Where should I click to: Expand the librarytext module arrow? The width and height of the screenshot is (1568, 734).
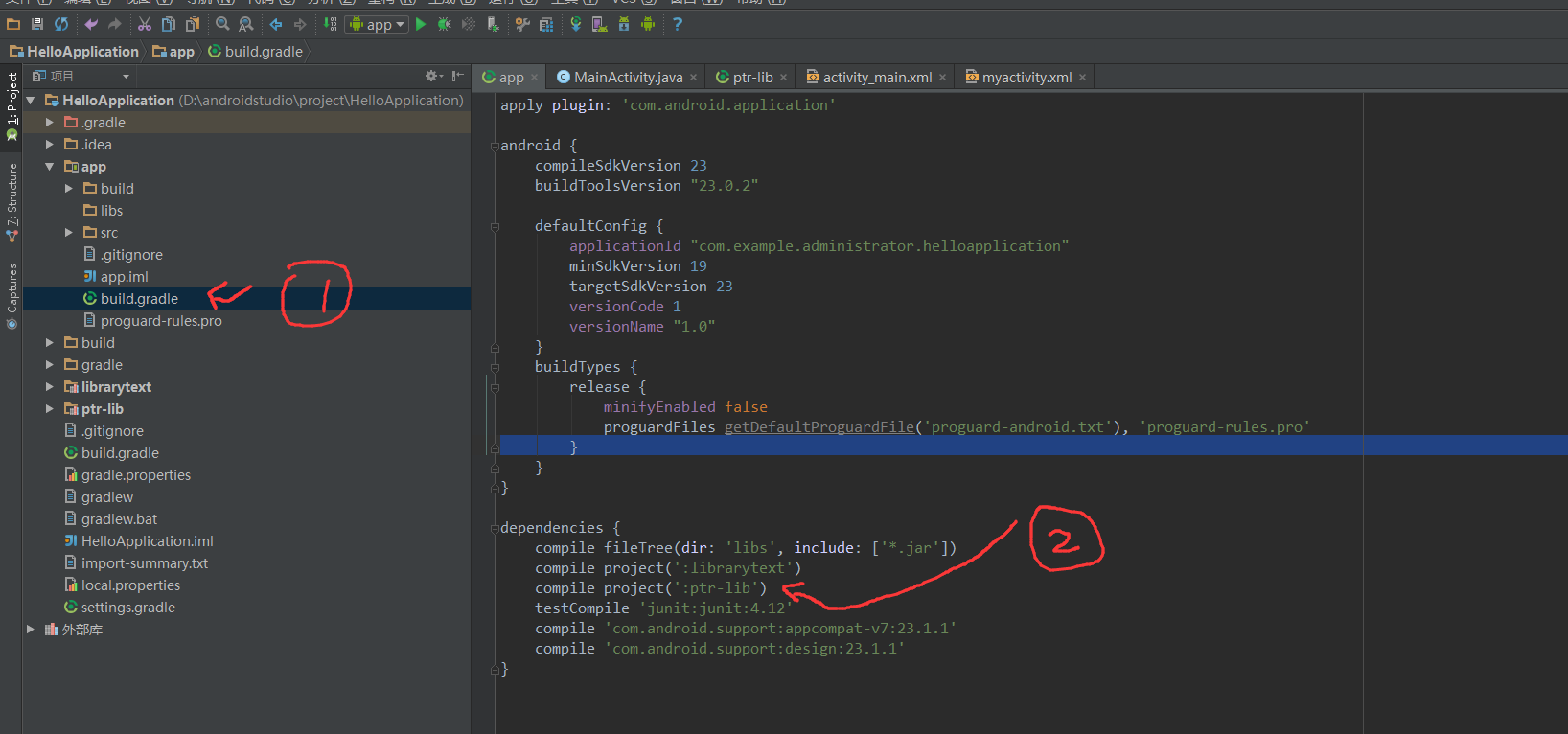[50, 387]
